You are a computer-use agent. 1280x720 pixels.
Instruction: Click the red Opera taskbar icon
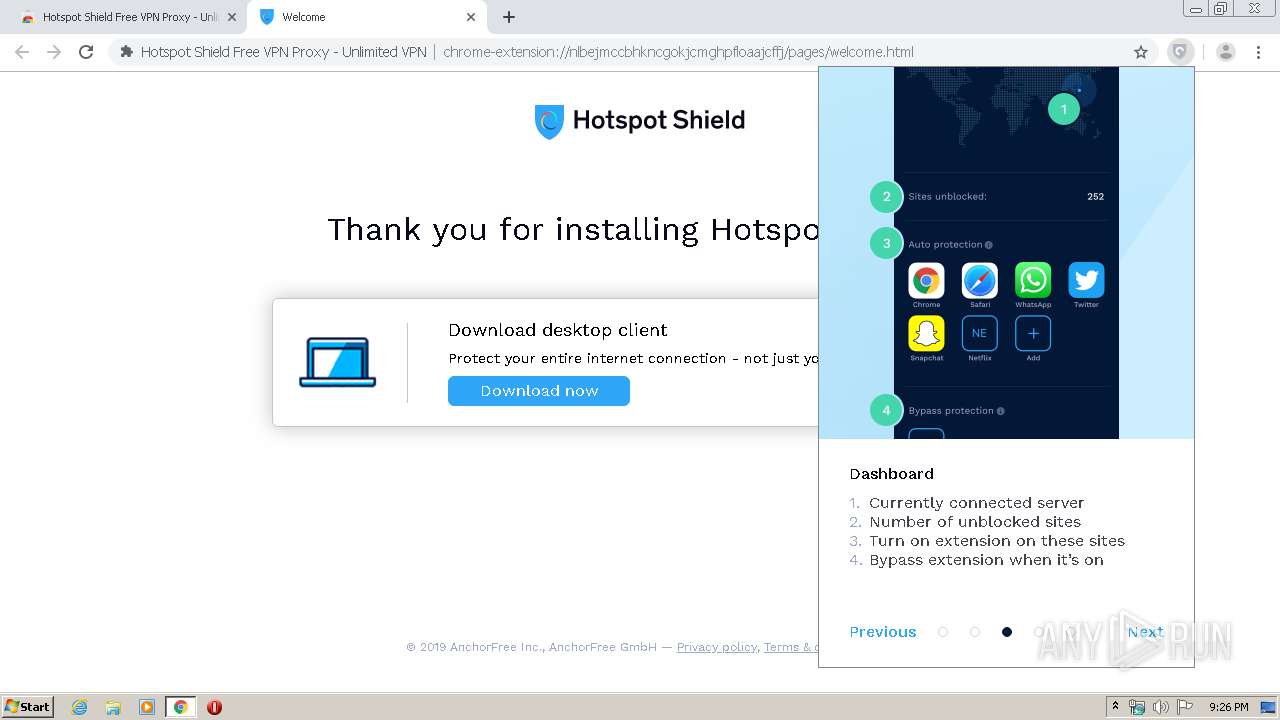(214, 707)
